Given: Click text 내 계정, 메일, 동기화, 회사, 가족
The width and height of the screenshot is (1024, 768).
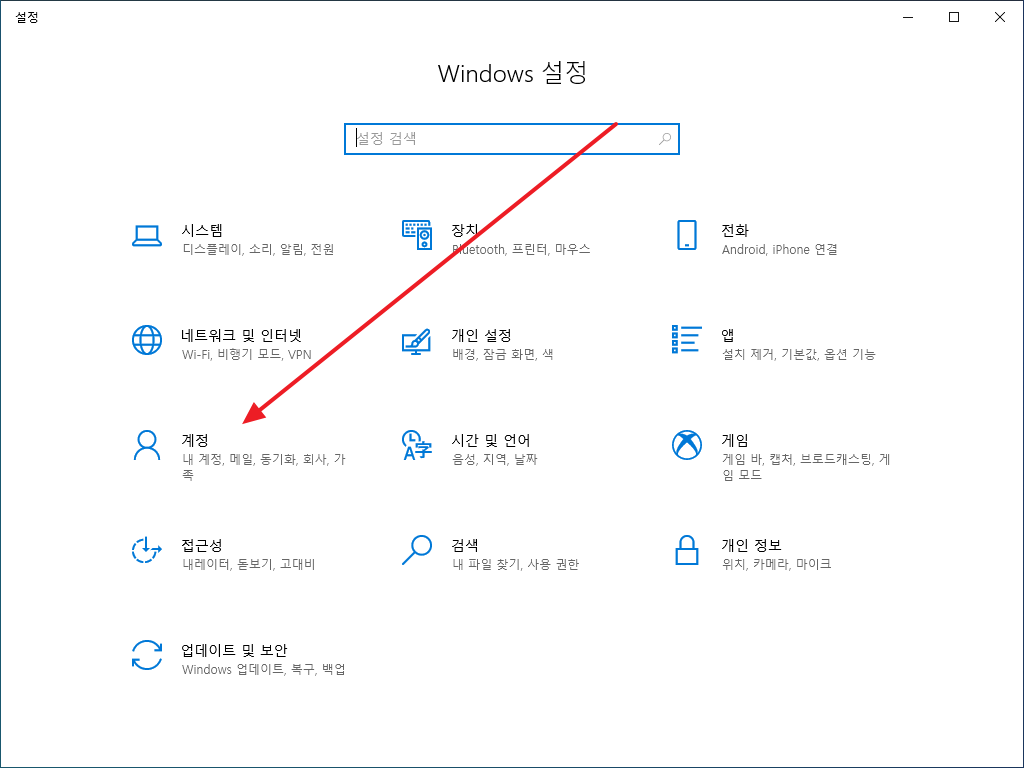Looking at the screenshot, I should coord(264,467).
